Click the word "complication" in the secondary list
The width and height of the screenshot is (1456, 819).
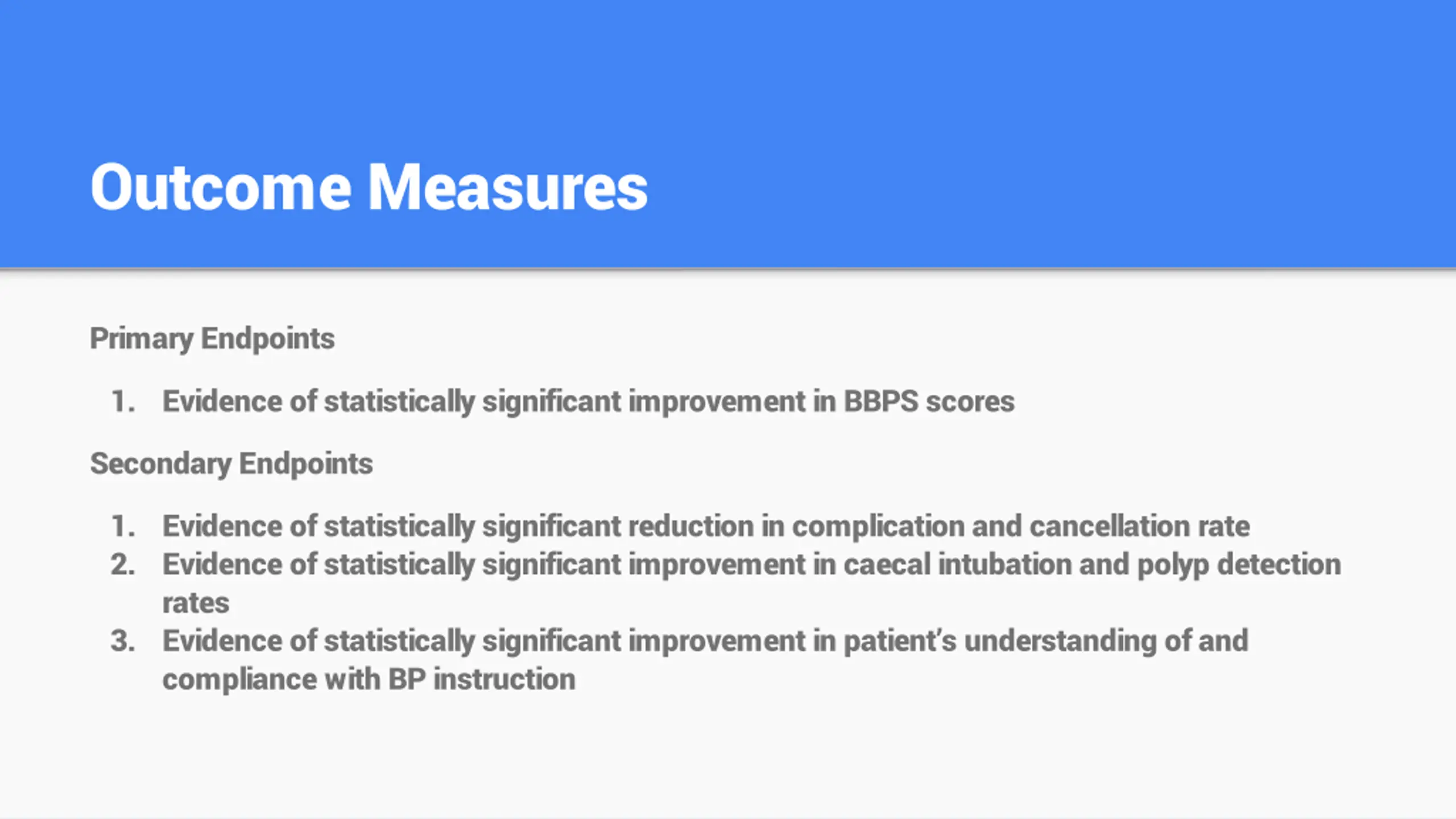point(878,527)
